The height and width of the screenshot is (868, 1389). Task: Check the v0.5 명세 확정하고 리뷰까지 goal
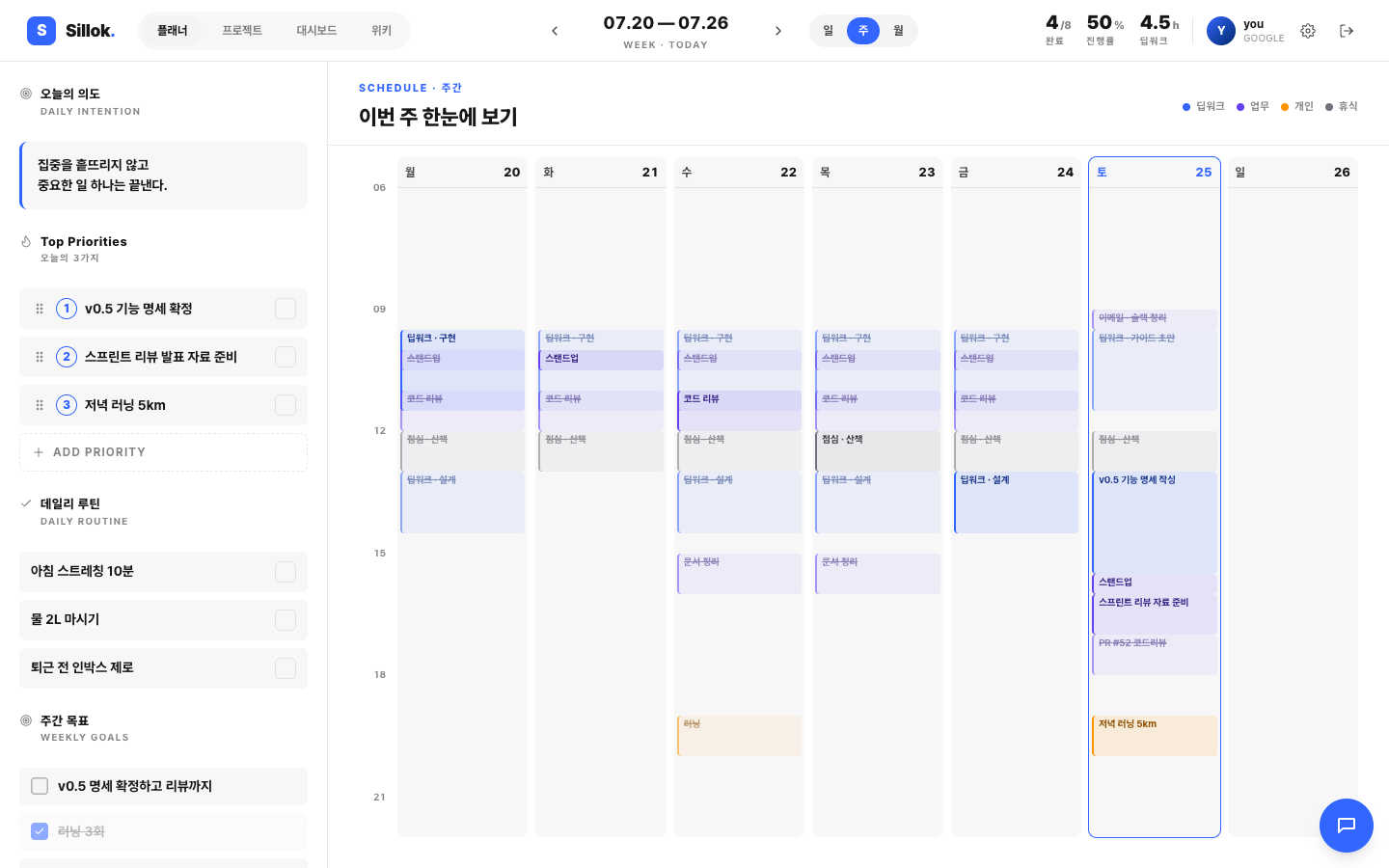tap(40, 786)
